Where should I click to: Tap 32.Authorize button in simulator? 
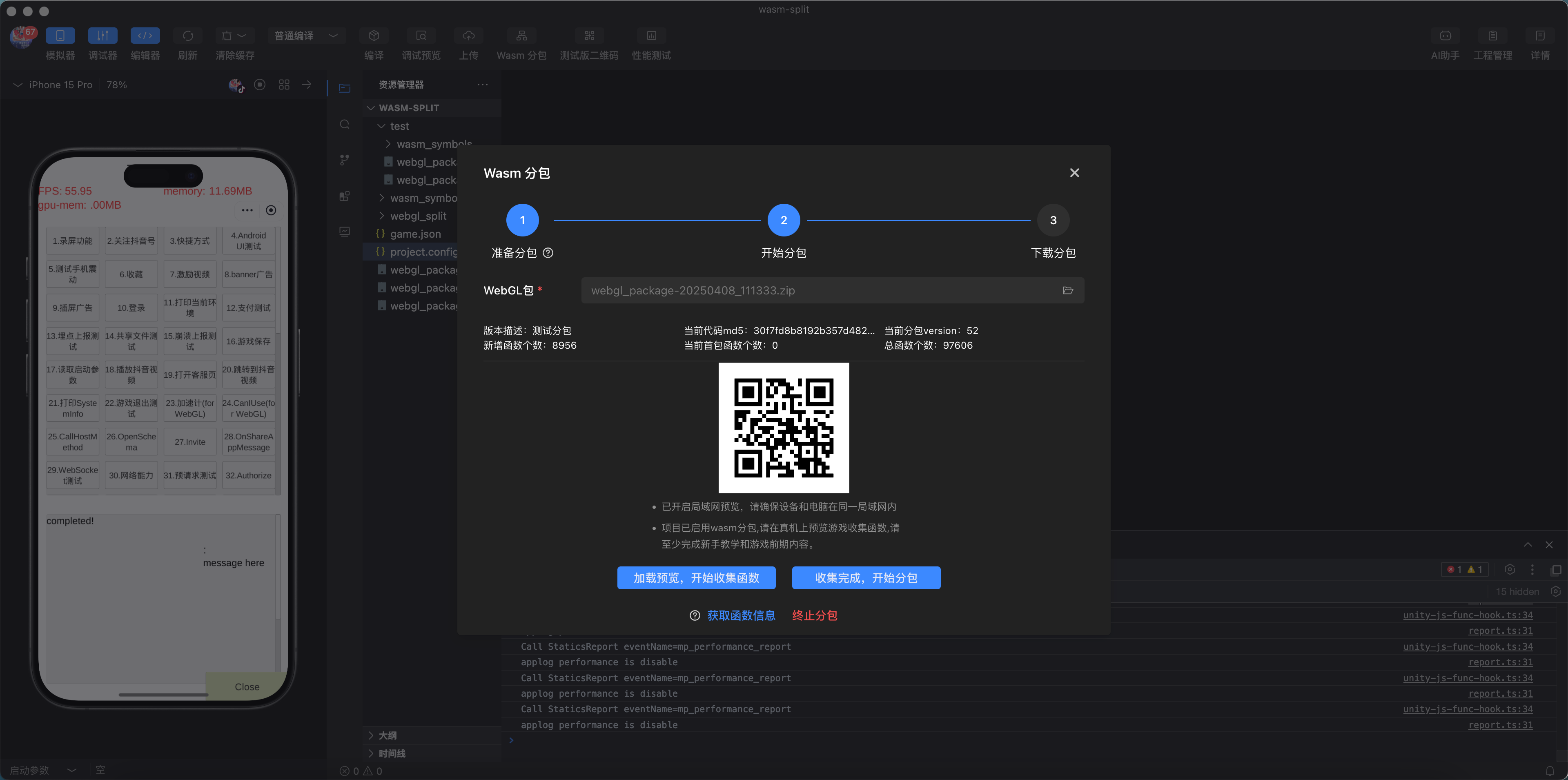point(248,475)
